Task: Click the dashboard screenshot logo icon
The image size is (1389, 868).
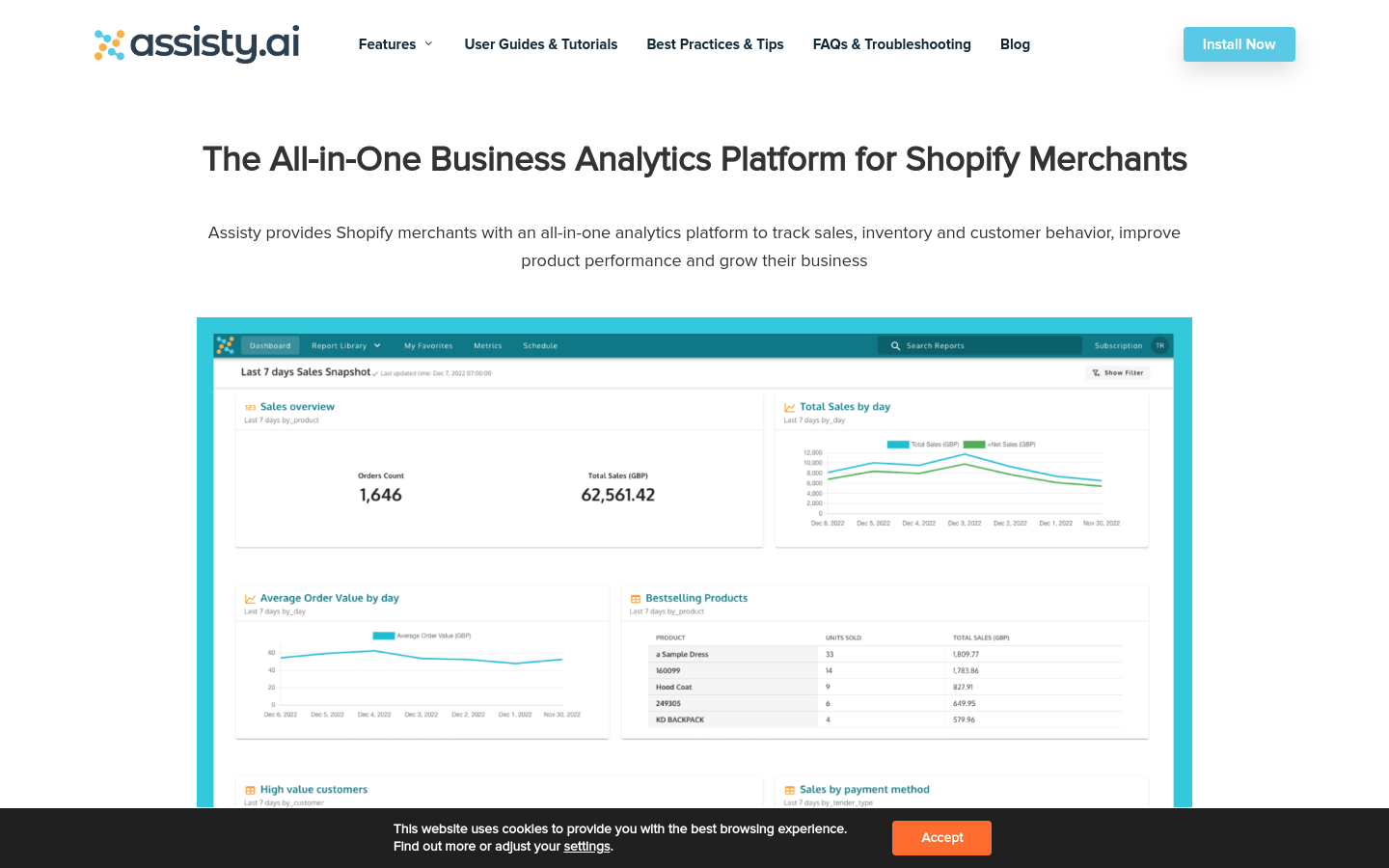Action: (226, 345)
